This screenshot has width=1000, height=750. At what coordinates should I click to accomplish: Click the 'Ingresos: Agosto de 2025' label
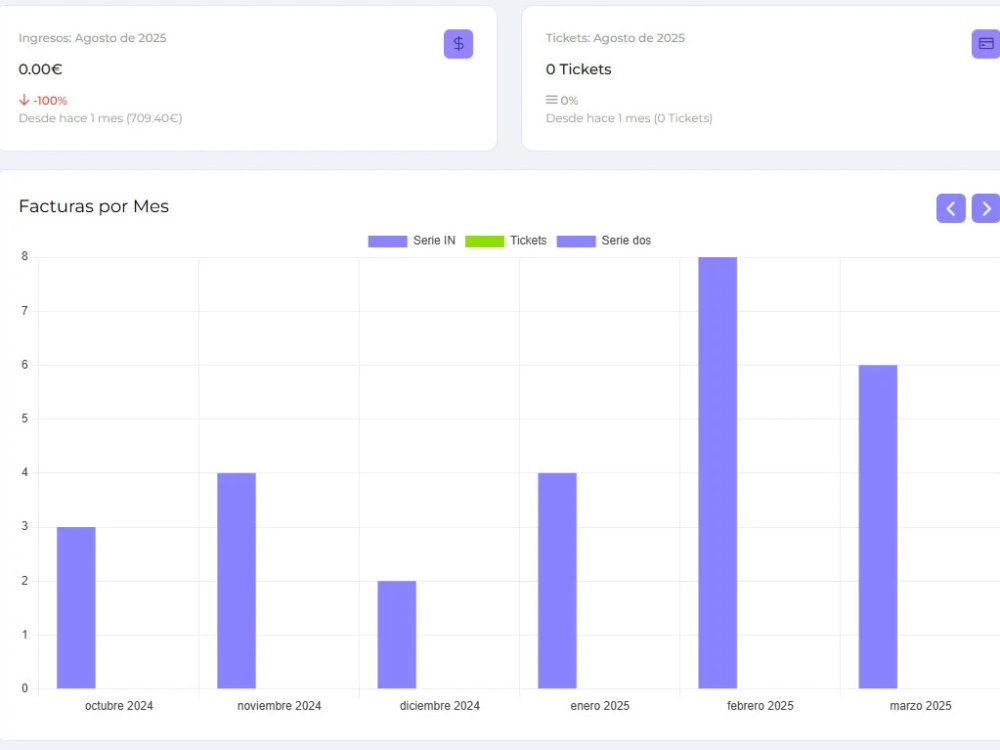pos(92,38)
